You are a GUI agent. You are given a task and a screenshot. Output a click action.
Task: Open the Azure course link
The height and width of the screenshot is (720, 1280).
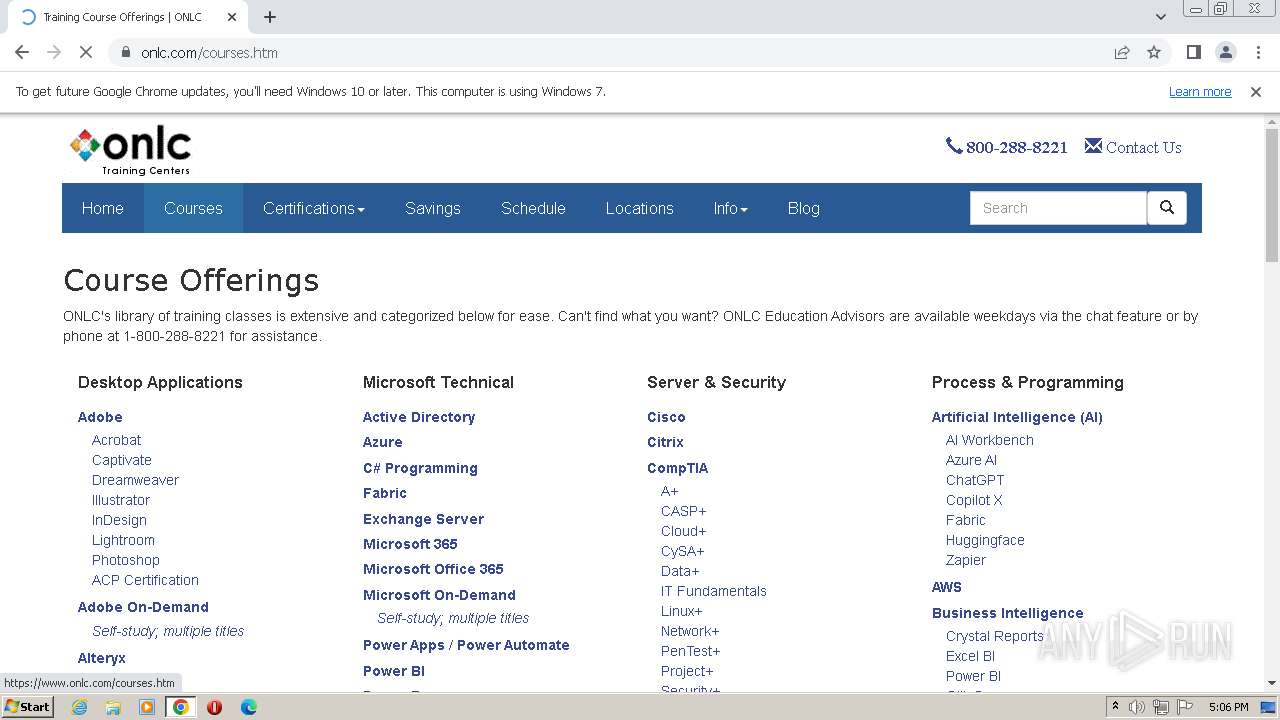[383, 442]
